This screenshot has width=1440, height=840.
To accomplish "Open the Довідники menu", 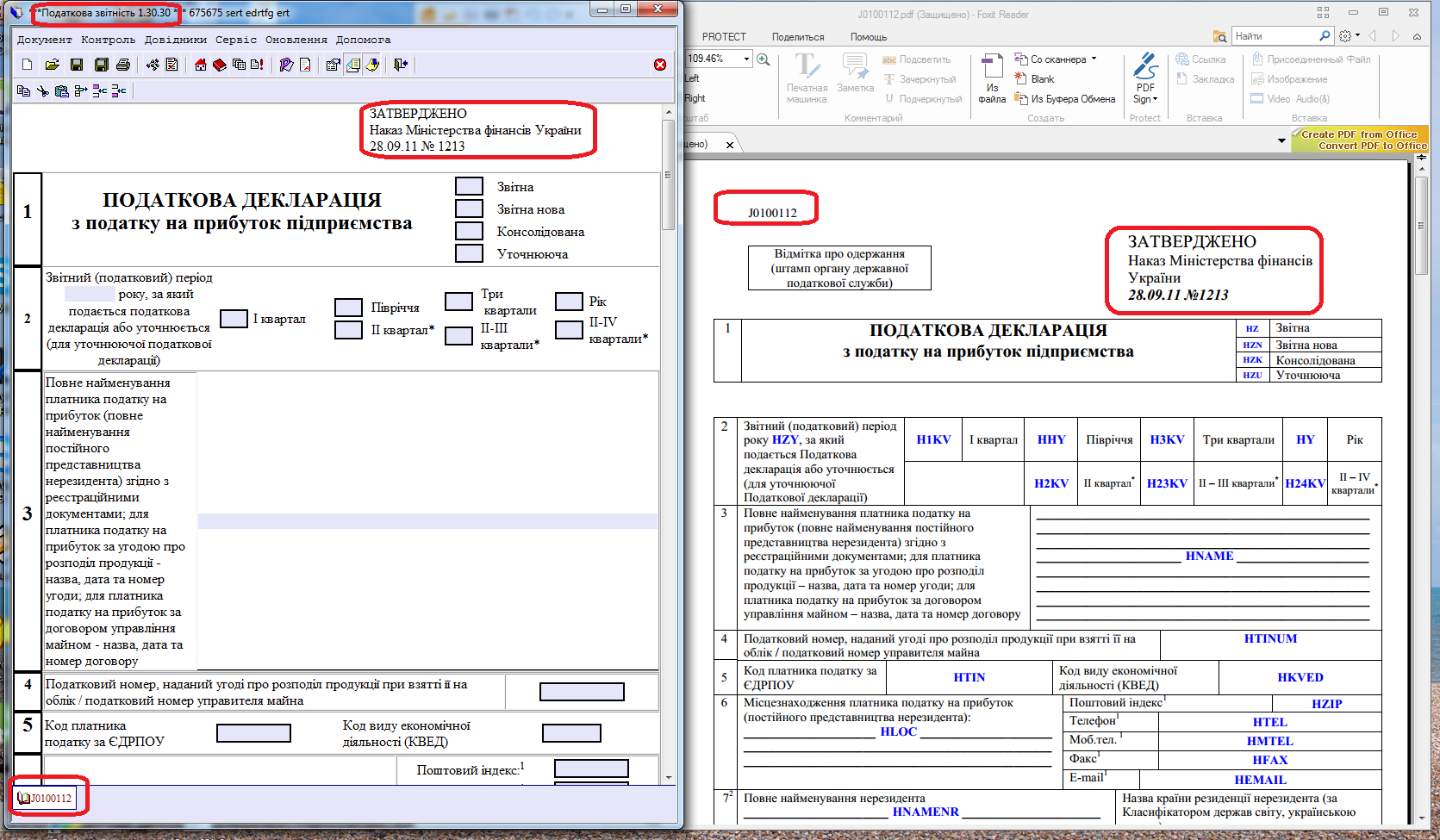I will coord(175,40).
